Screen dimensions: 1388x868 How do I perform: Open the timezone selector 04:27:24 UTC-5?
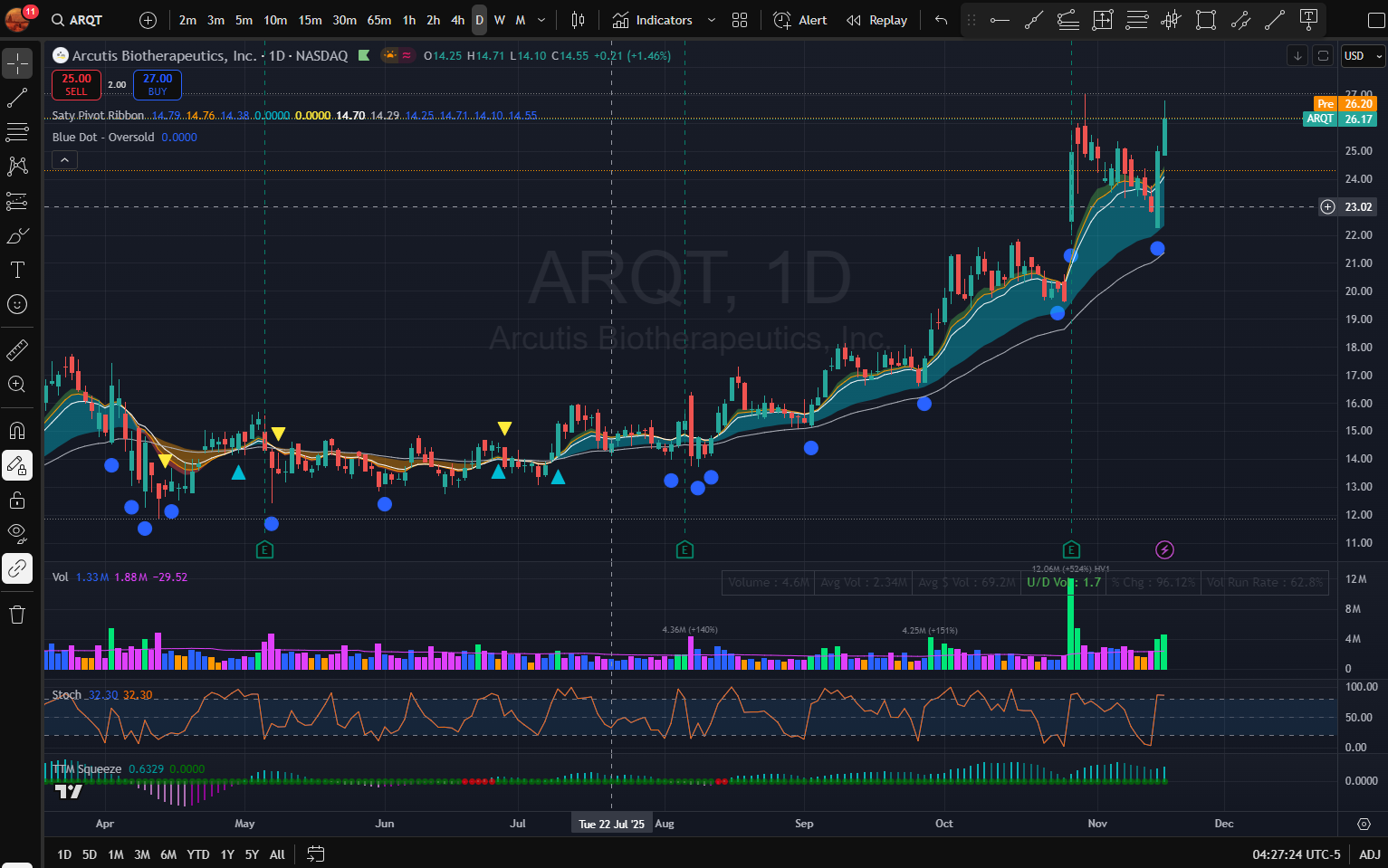point(1296,854)
